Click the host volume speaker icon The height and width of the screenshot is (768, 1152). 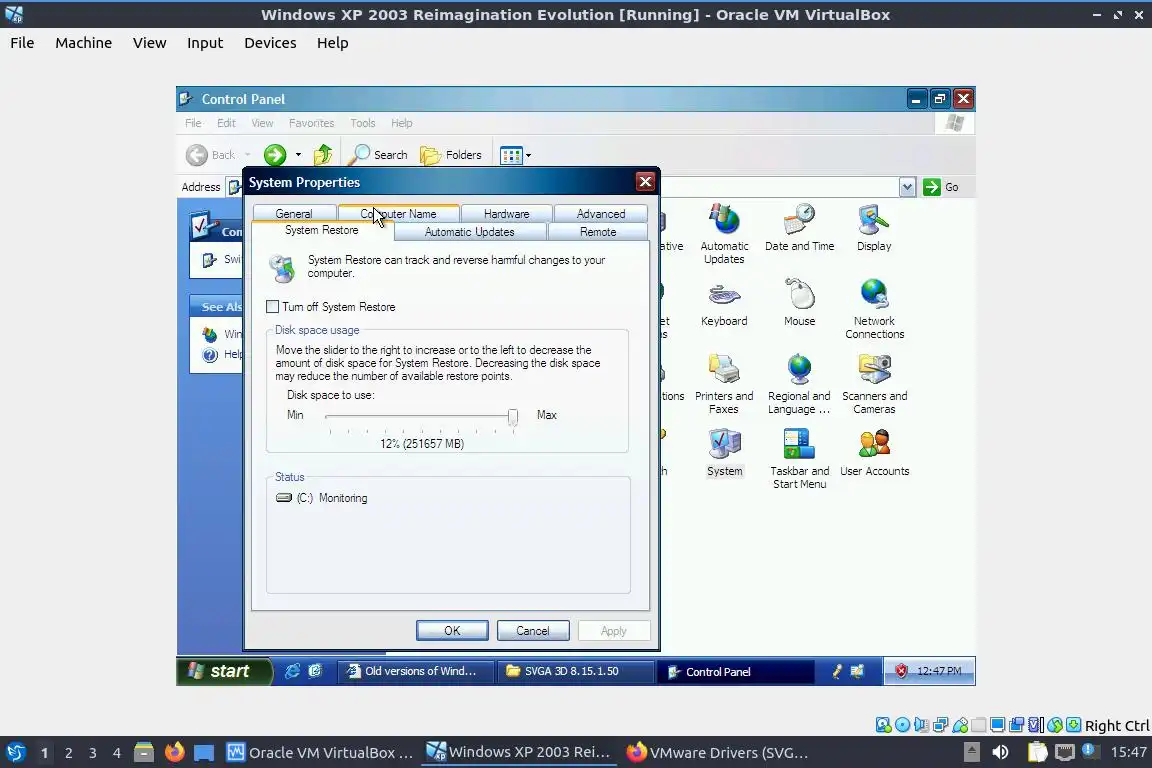point(1000,752)
